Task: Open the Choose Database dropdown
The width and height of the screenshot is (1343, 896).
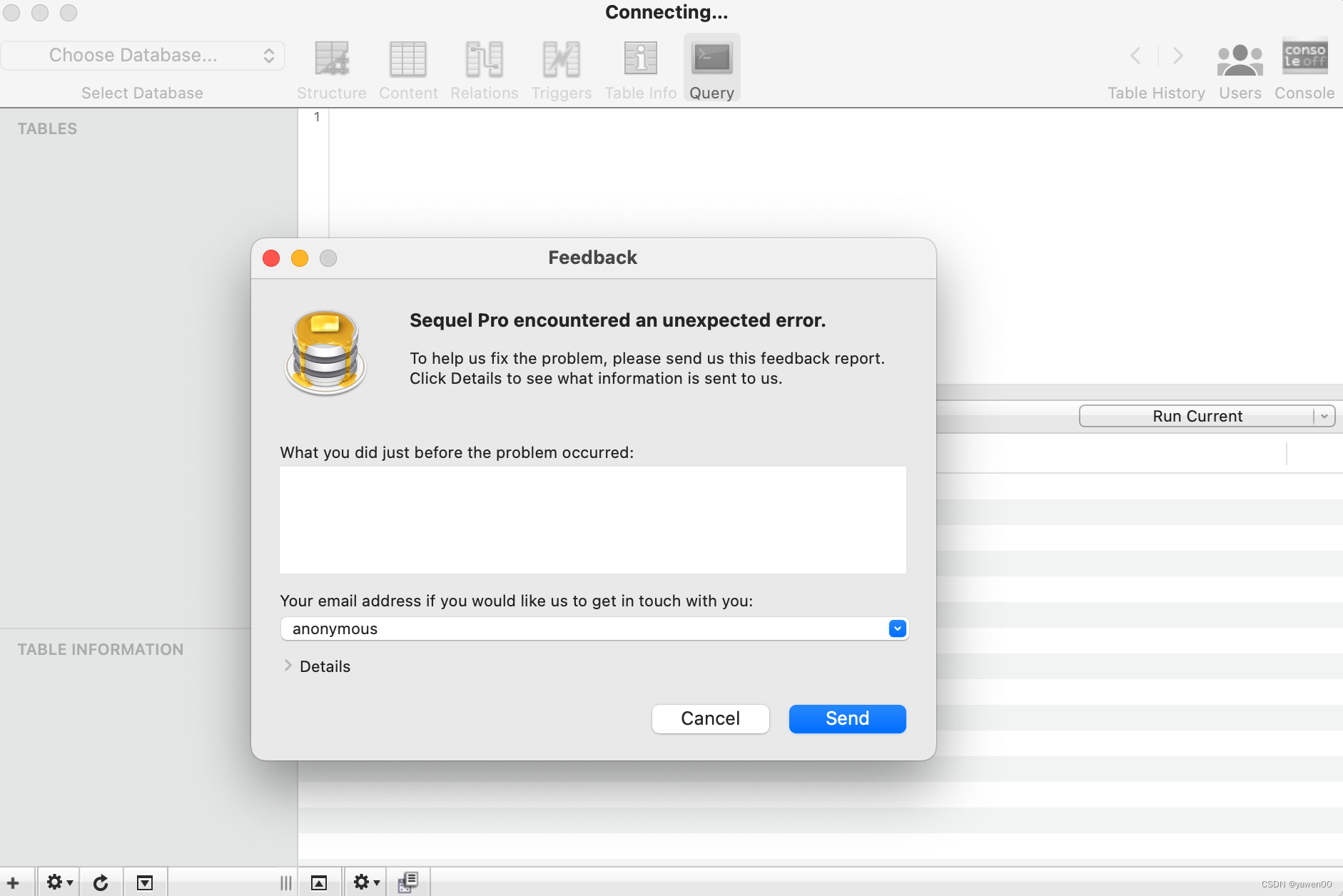Action: [x=143, y=56]
